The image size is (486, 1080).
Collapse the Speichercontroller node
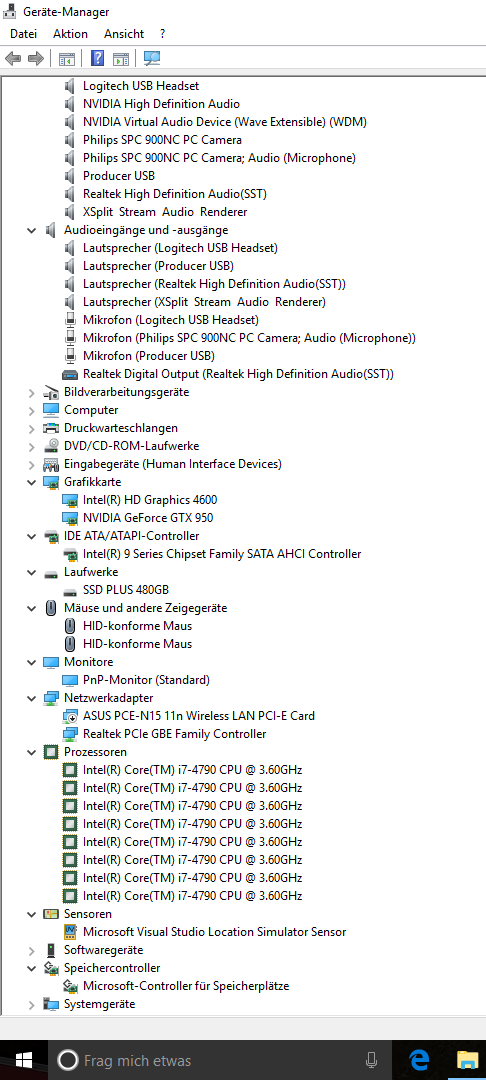pyautogui.click(x=31, y=968)
